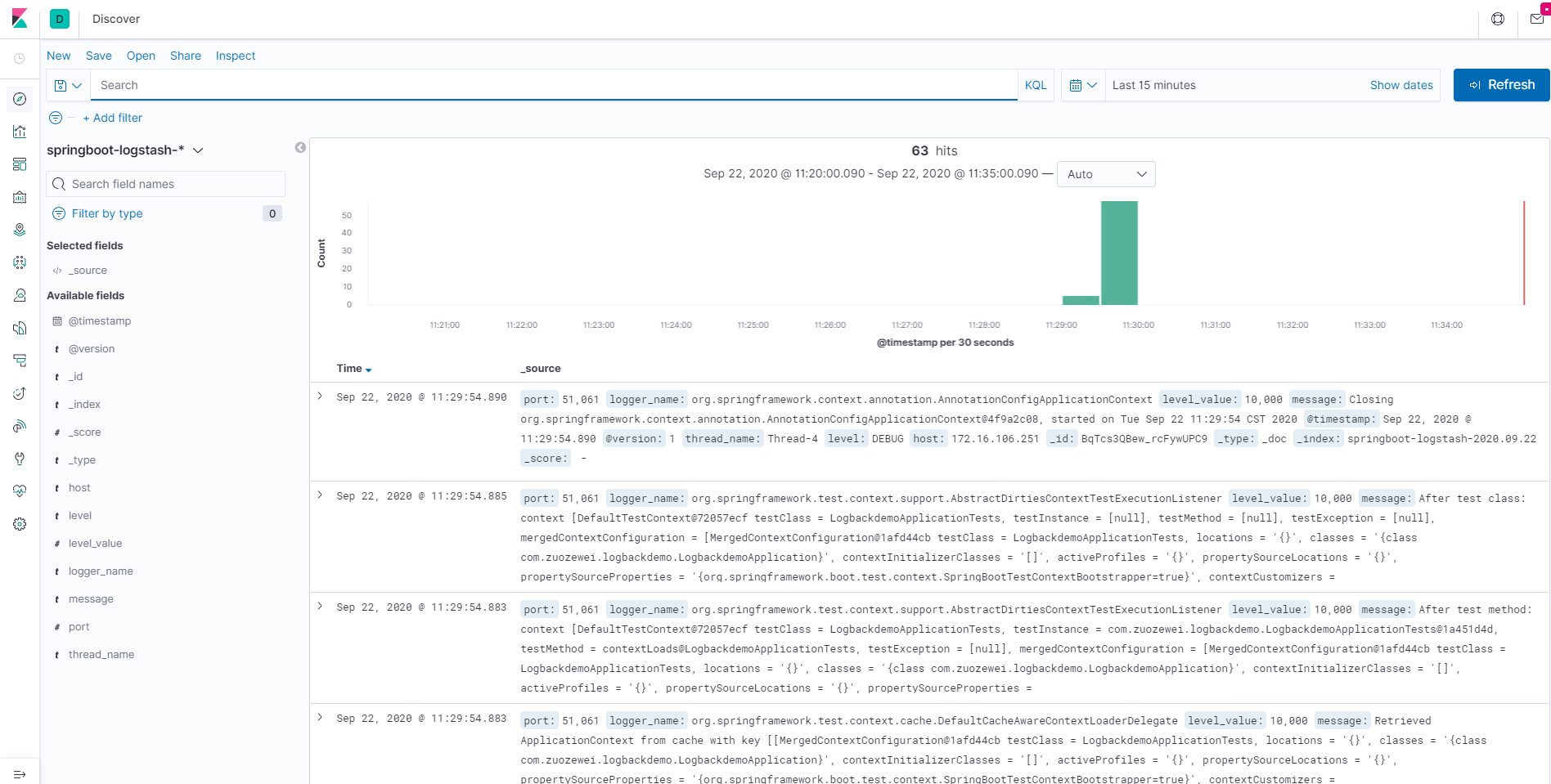Click the Kibana logo icon
The image size is (1551, 784).
tap(20, 18)
